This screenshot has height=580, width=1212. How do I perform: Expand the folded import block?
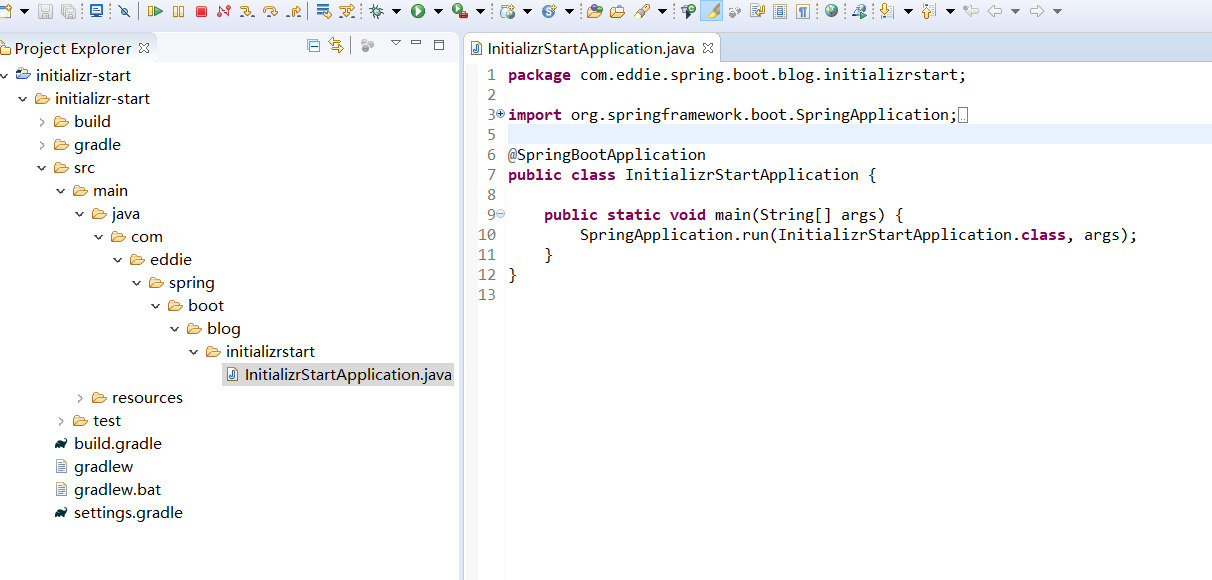(x=500, y=114)
